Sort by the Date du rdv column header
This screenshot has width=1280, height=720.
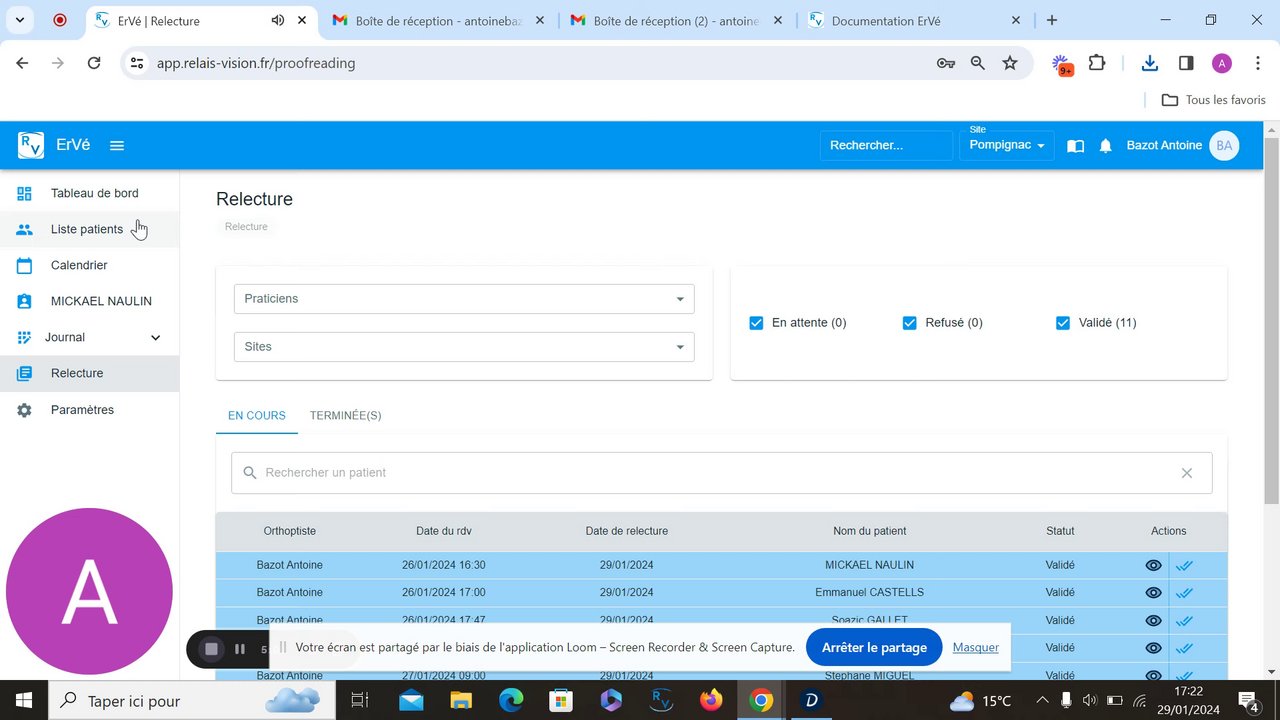point(443,531)
